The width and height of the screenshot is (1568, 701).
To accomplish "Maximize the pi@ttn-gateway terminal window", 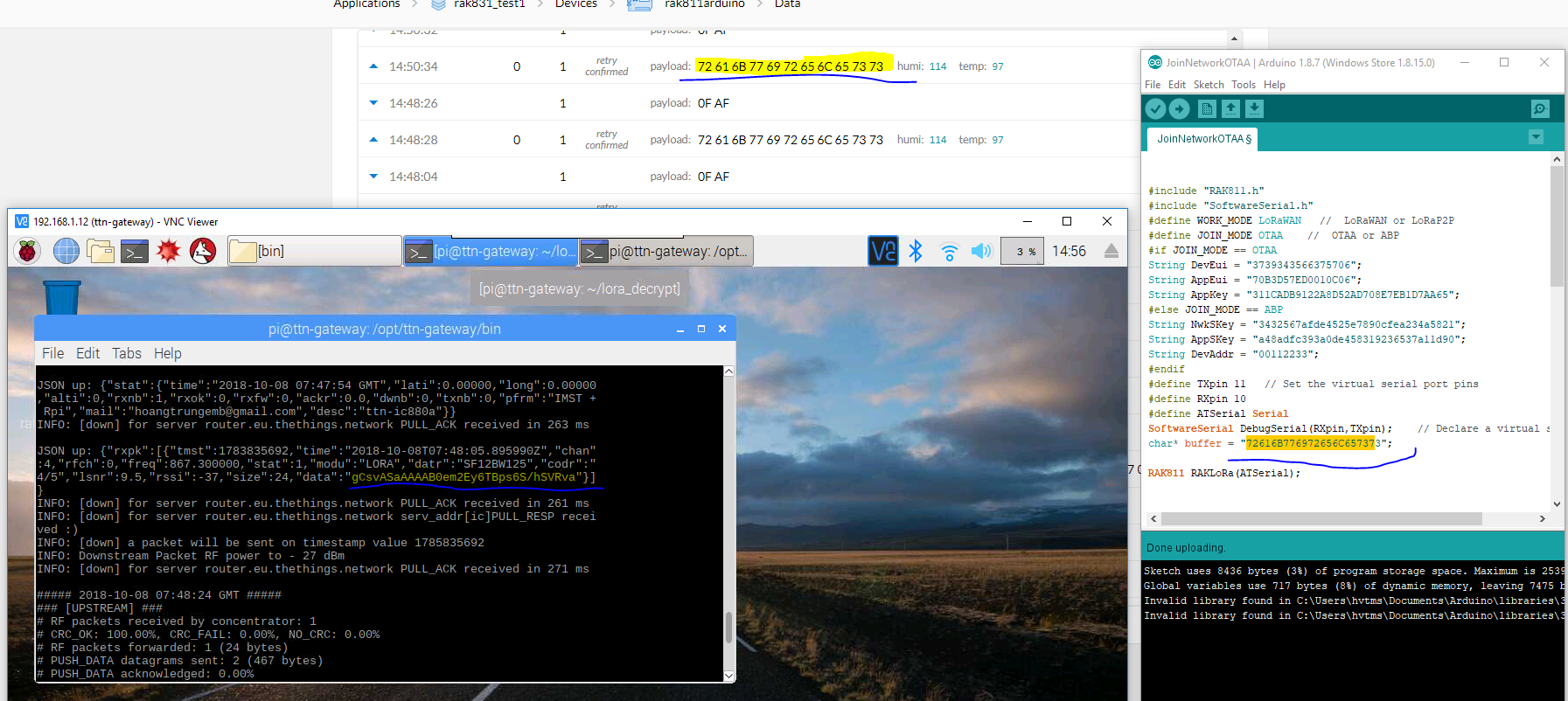I will point(701,330).
